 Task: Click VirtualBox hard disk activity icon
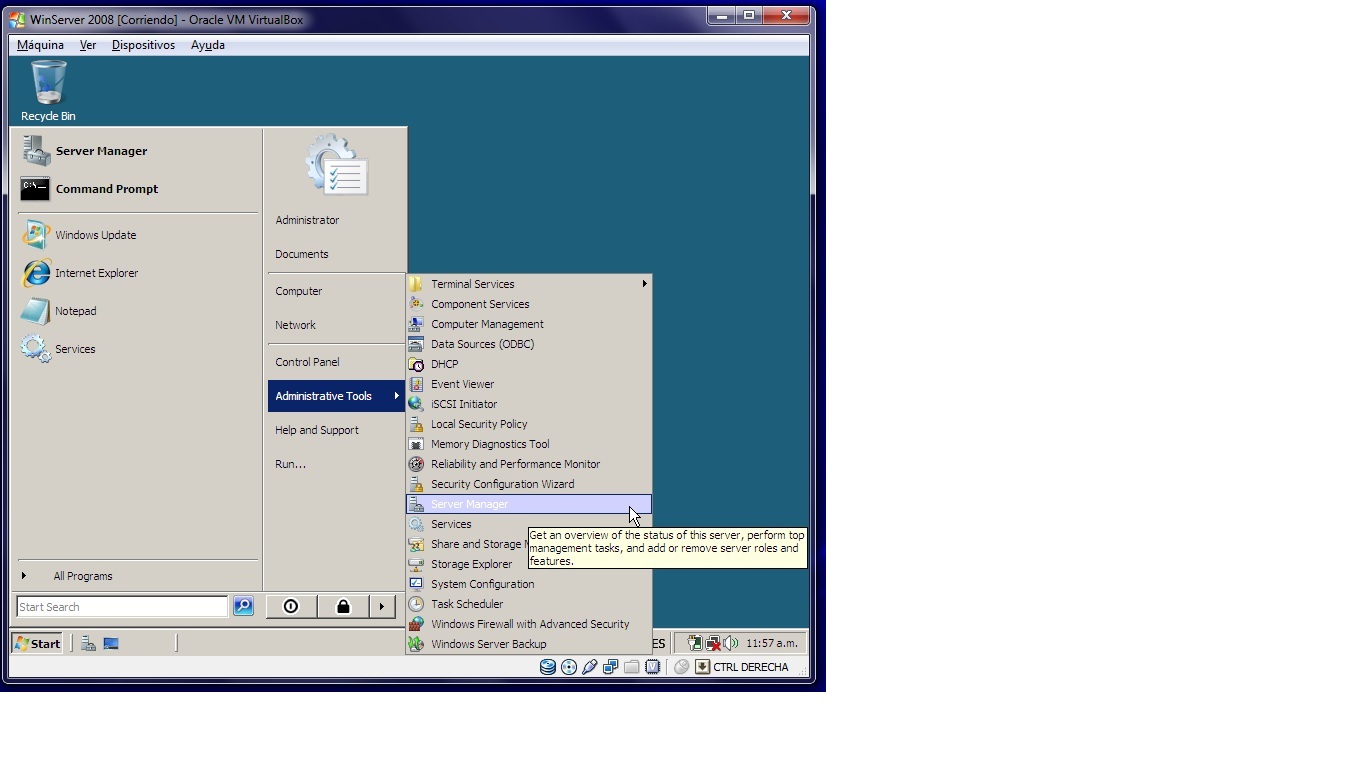coord(548,667)
